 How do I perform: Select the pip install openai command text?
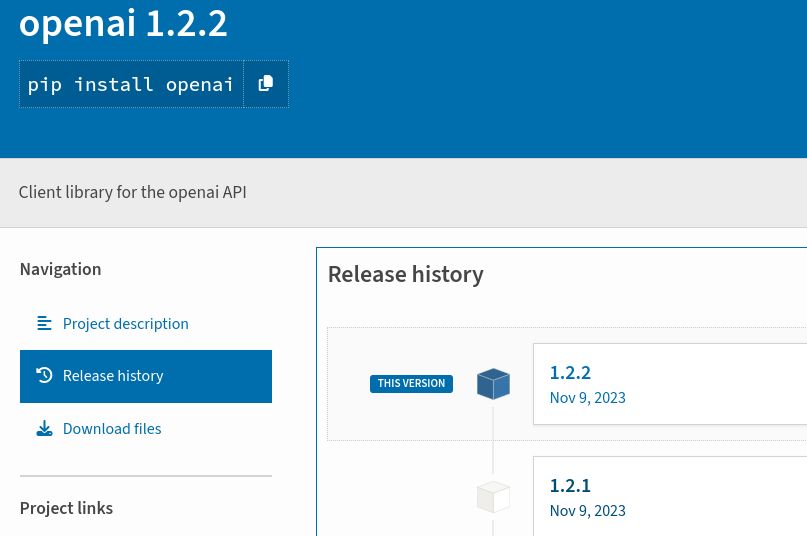[x=131, y=84]
